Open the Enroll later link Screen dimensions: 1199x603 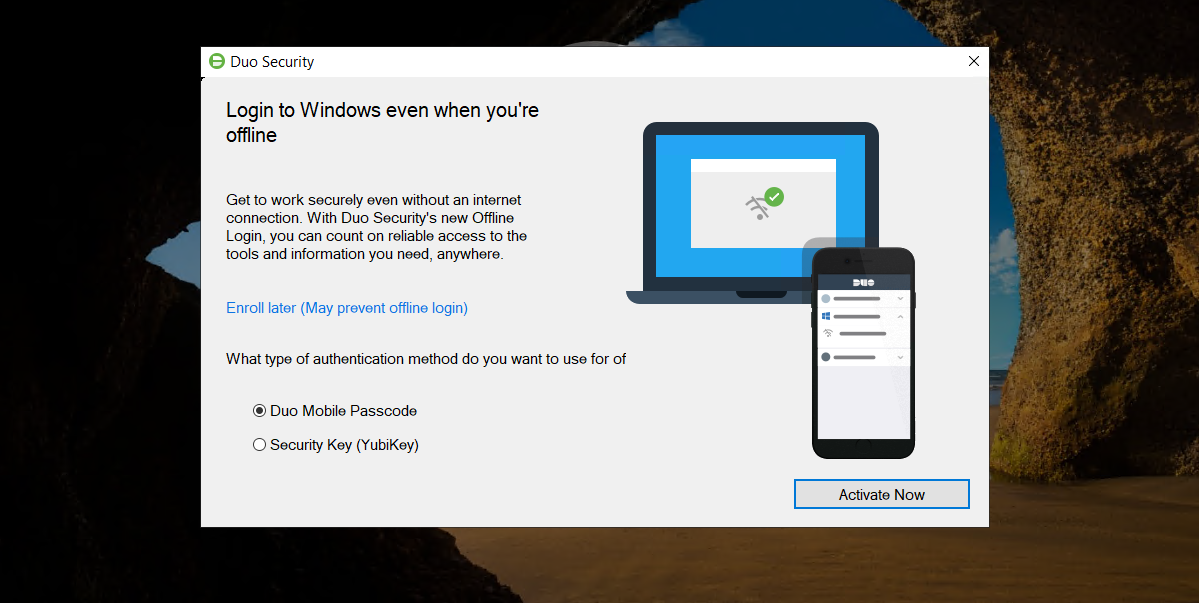tap(346, 307)
